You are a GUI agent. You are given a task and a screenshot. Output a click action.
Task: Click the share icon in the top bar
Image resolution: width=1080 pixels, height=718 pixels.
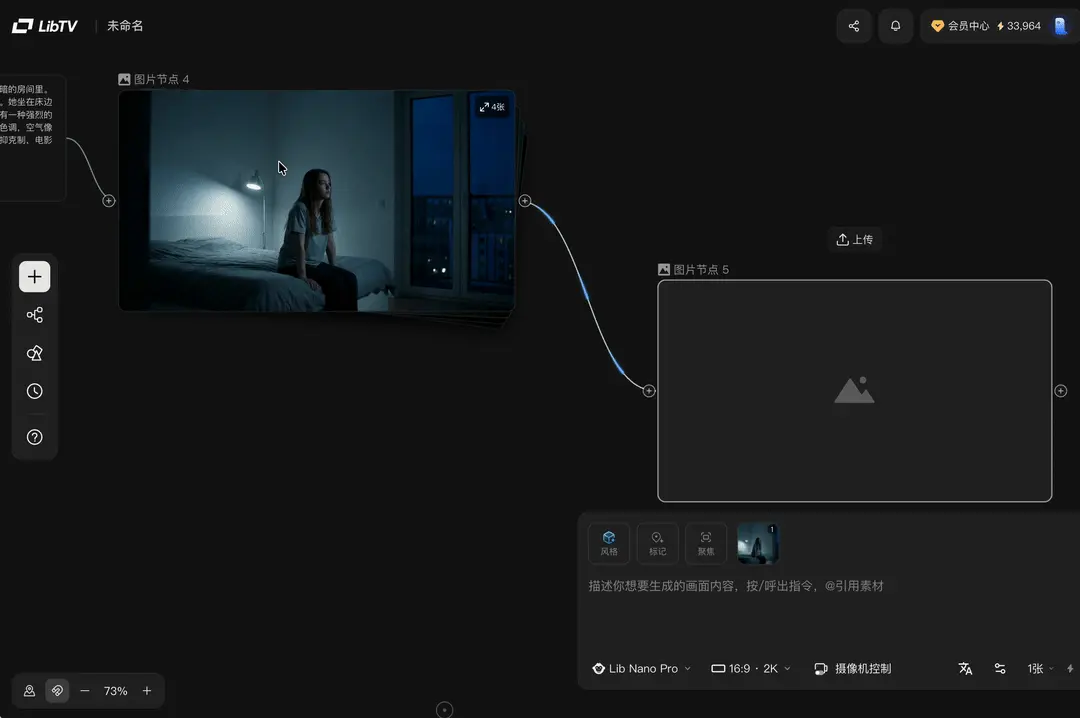(853, 26)
